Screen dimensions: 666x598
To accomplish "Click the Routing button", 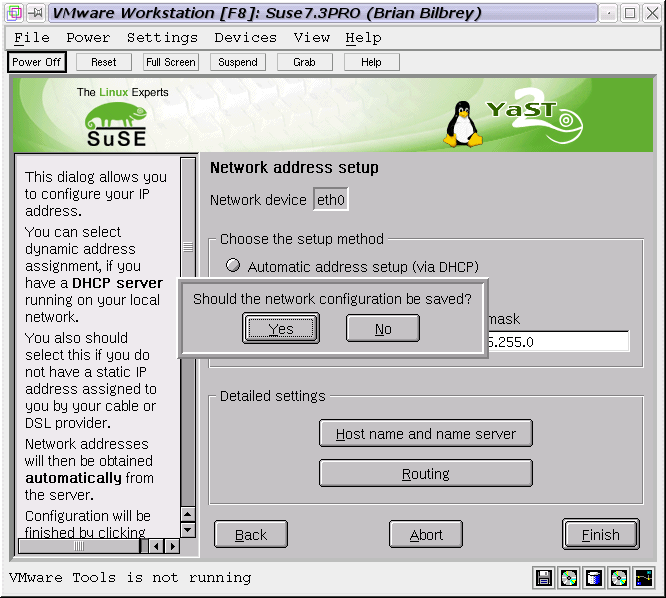I will point(426,473).
